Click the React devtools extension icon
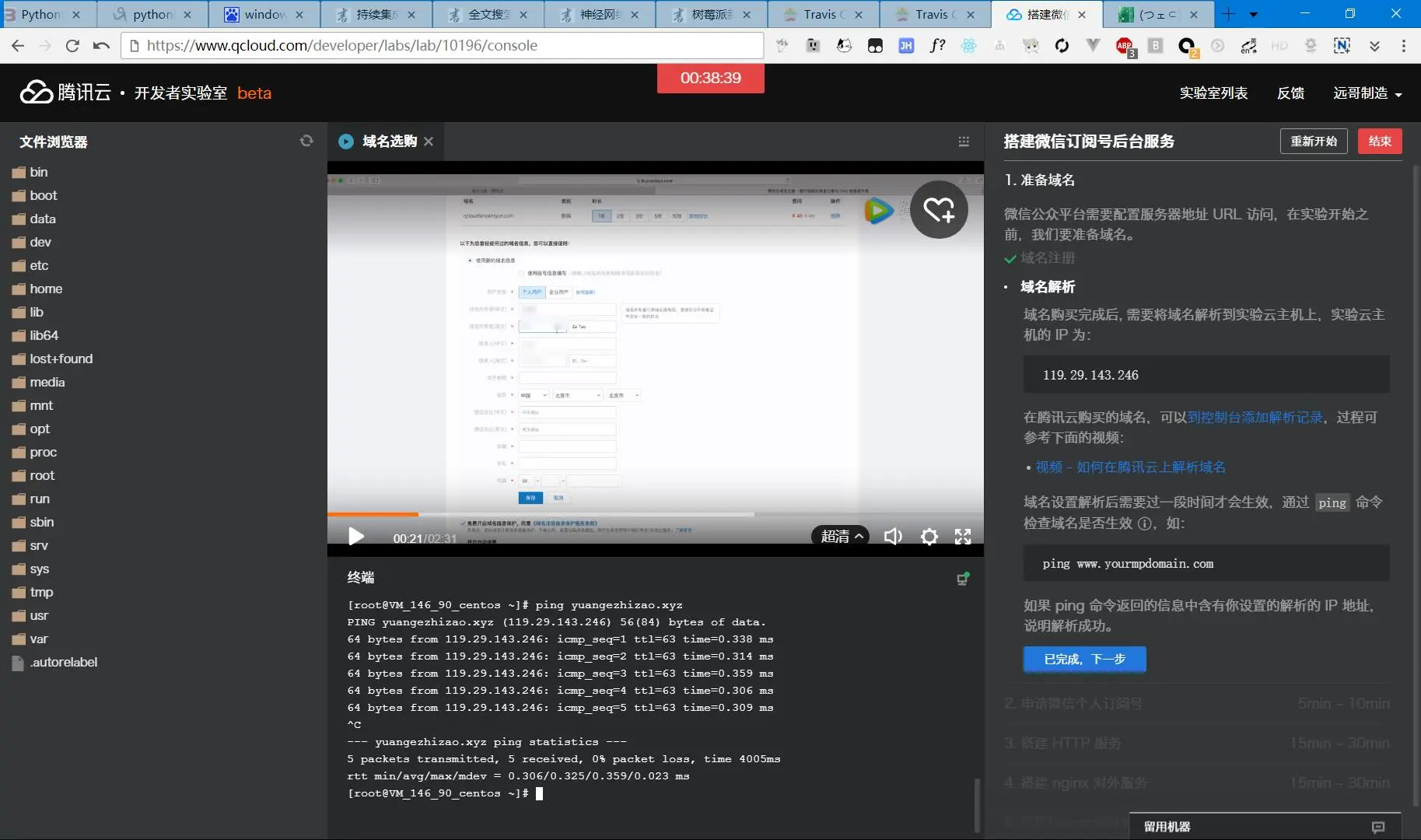1421x840 pixels. (968, 46)
